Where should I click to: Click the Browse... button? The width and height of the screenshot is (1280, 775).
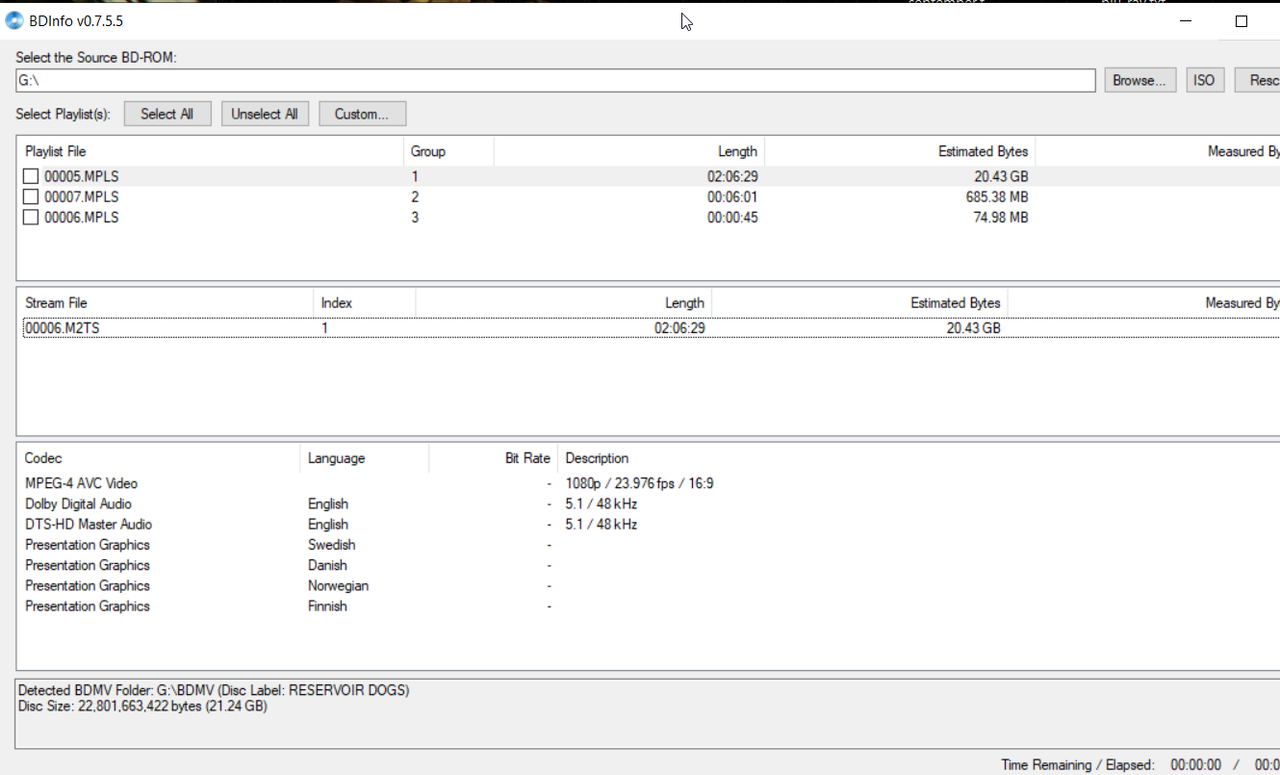pyautogui.click(x=1140, y=81)
